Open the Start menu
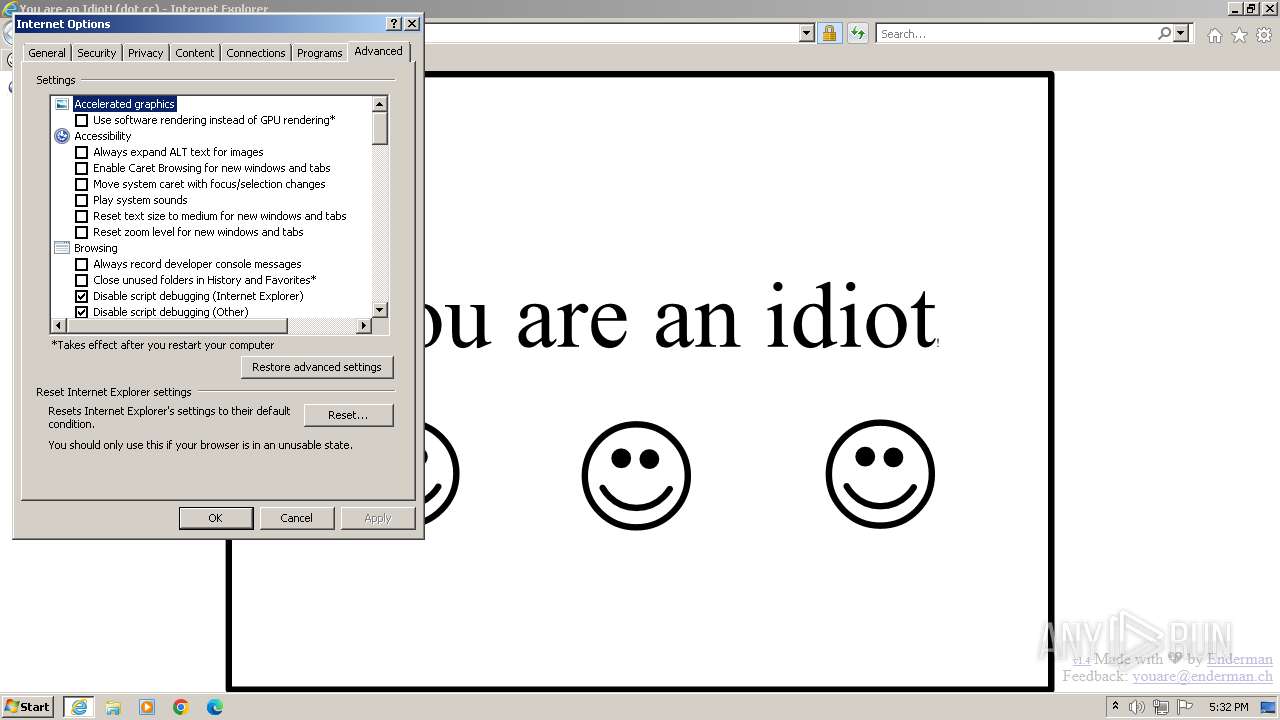This screenshot has width=1280, height=720. coord(27,707)
